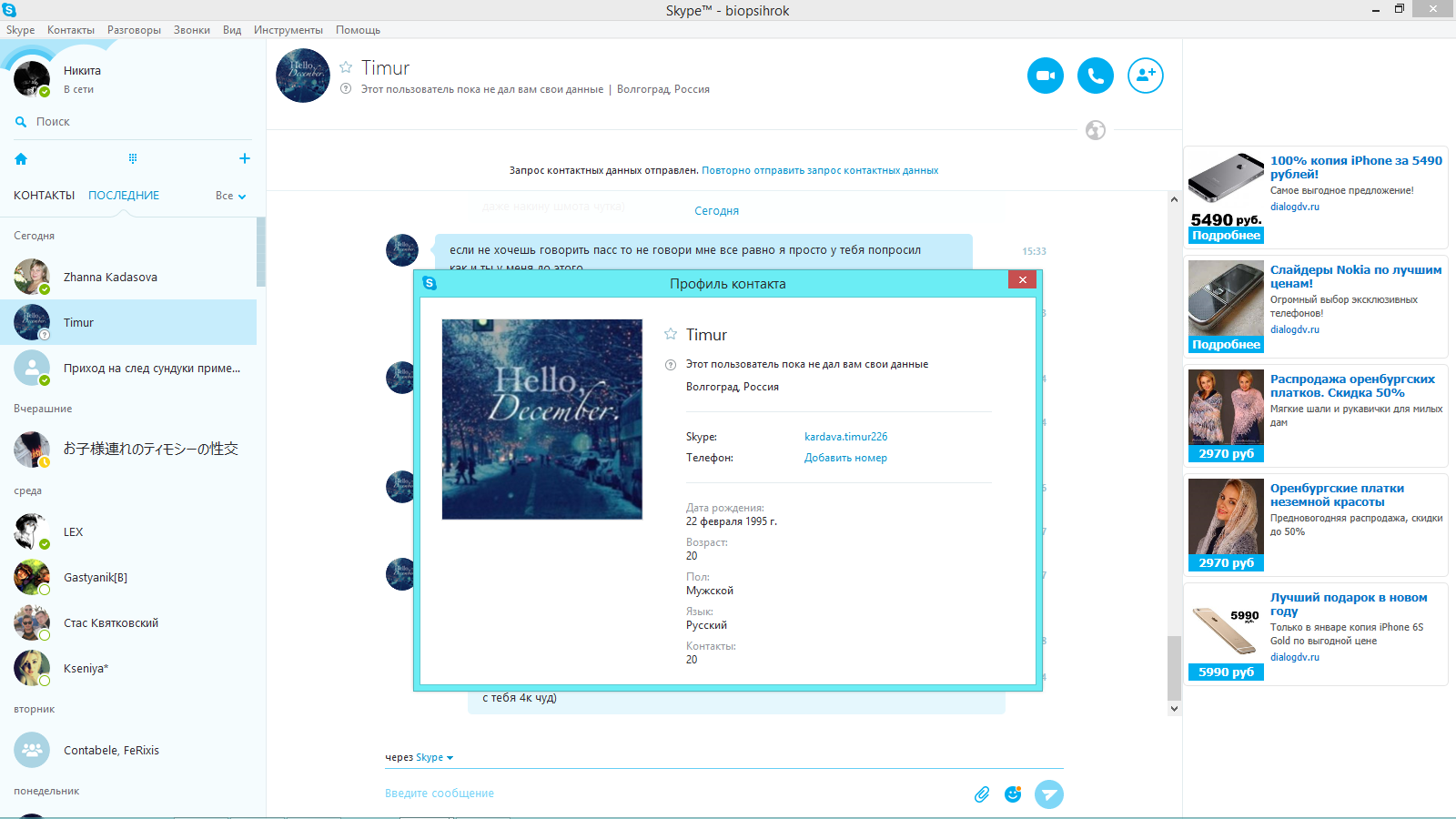Click 'Распродажа оренбургских платков' ad title
The width and height of the screenshot is (1456, 819).
[1352, 386]
